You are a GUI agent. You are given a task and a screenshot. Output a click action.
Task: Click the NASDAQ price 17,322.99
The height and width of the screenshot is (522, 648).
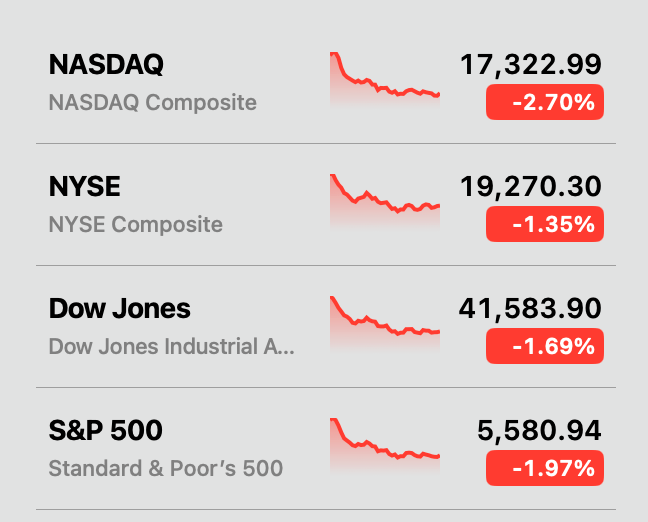[531, 65]
